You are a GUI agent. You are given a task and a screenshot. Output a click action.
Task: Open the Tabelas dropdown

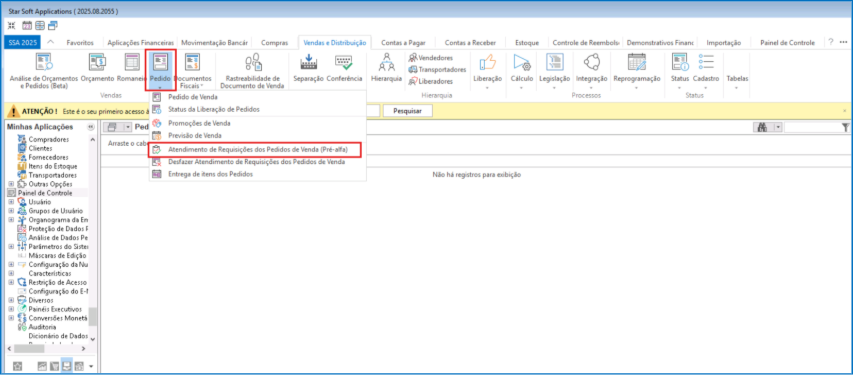pos(737,77)
